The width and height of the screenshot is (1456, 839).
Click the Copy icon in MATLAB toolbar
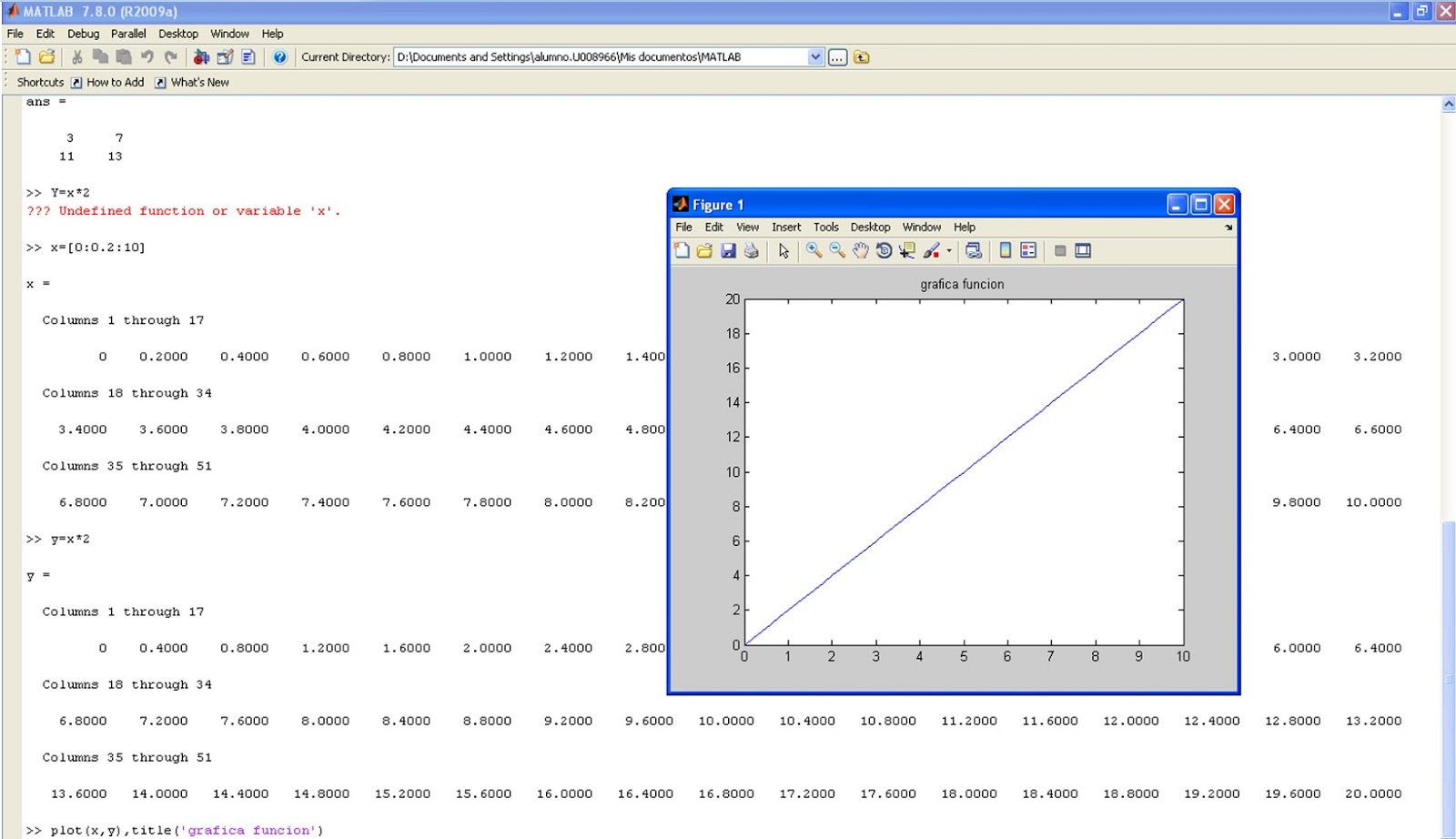click(100, 56)
